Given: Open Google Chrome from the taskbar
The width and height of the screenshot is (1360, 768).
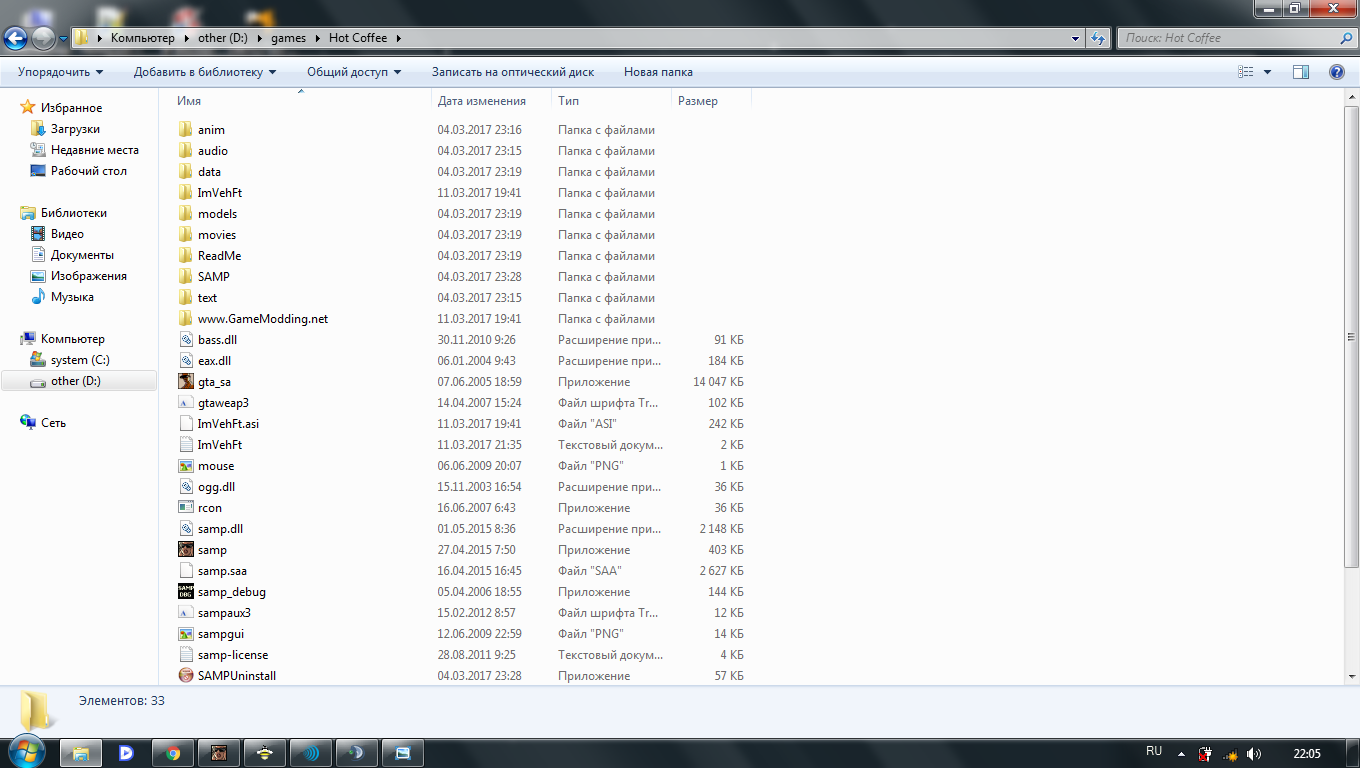Looking at the screenshot, I should [x=173, y=753].
